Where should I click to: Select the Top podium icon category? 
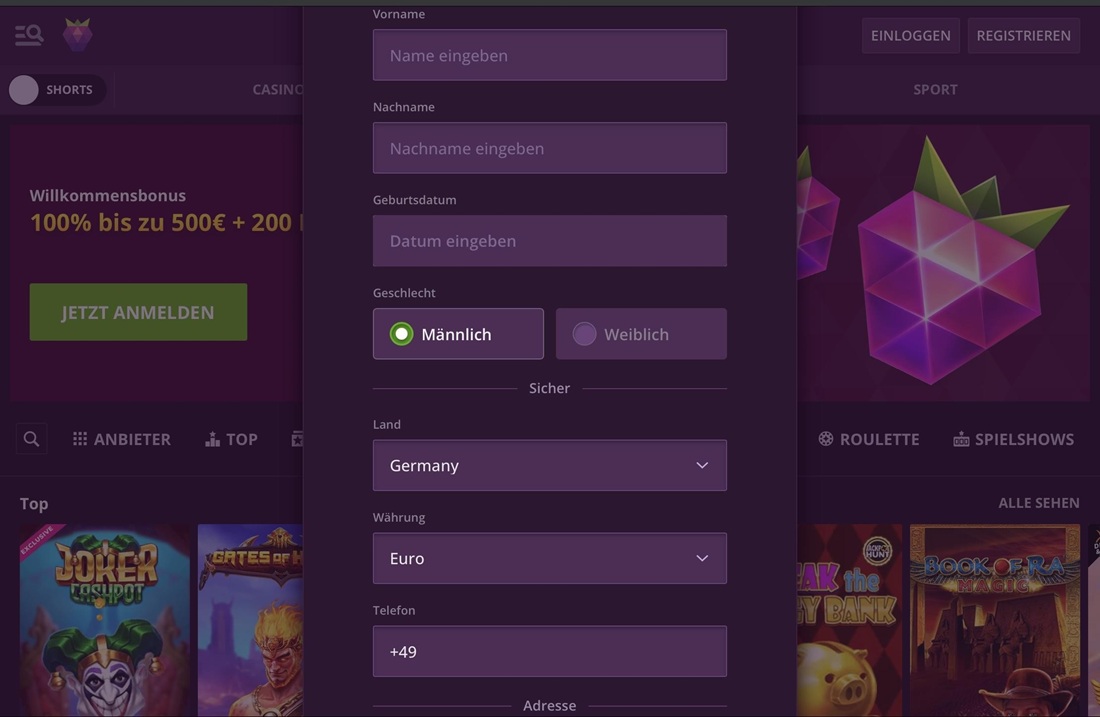[212, 439]
